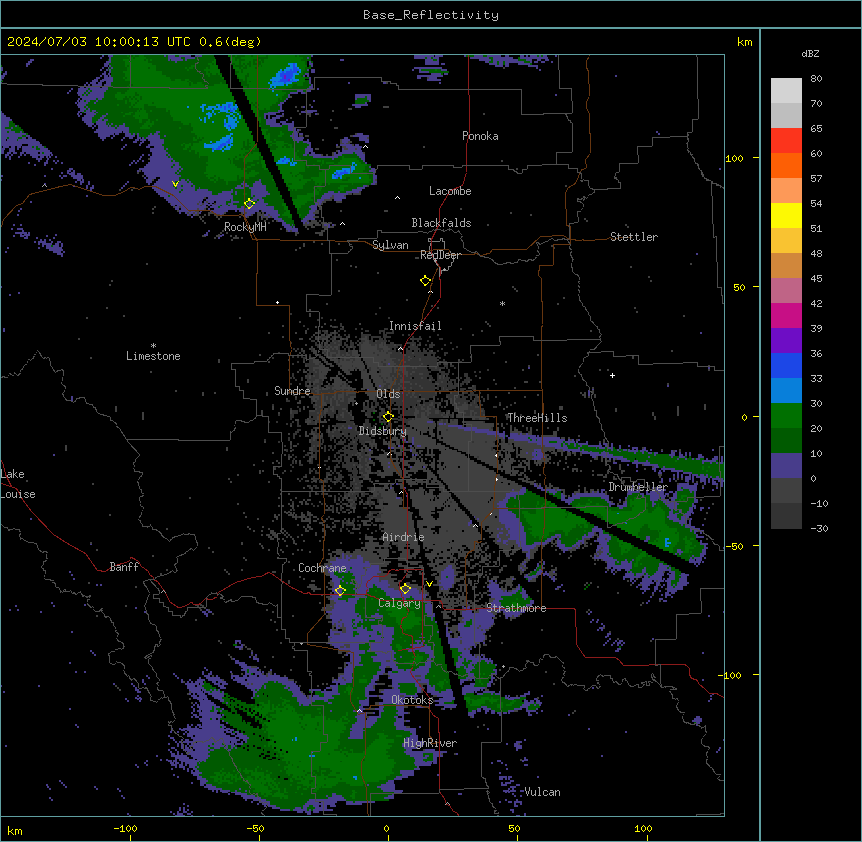Click the ThreeHills town label
Viewport: 862px width, 842px height.
point(537,418)
